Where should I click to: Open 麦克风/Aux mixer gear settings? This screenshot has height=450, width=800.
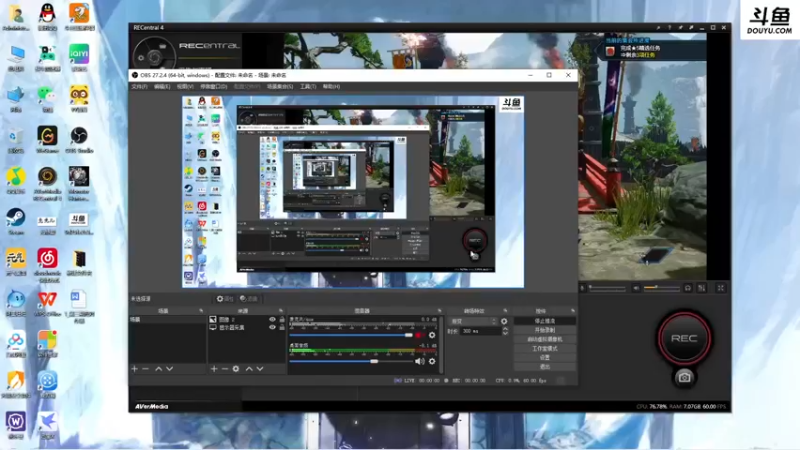click(x=432, y=335)
